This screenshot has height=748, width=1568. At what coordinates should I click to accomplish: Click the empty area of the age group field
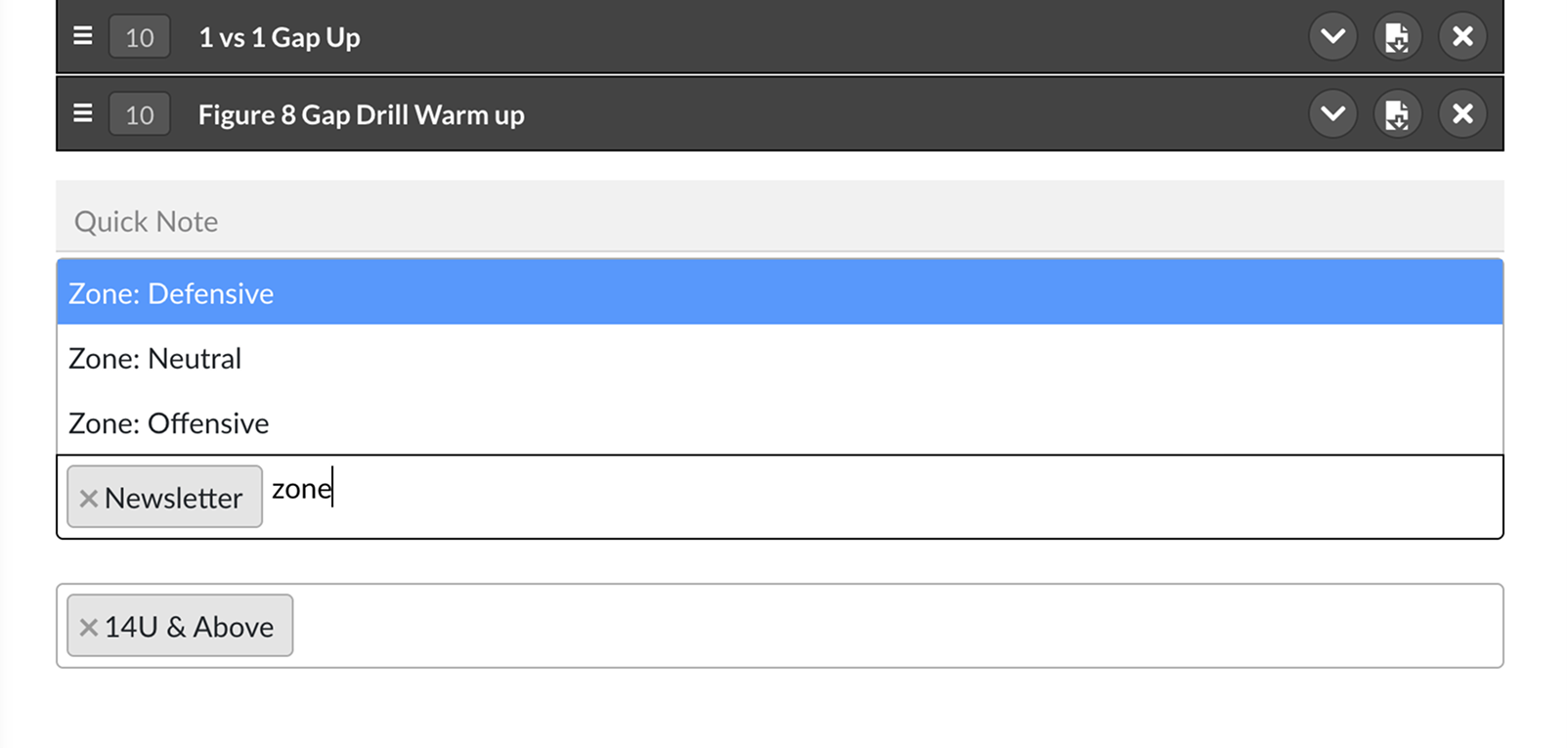(x=897, y=626)
